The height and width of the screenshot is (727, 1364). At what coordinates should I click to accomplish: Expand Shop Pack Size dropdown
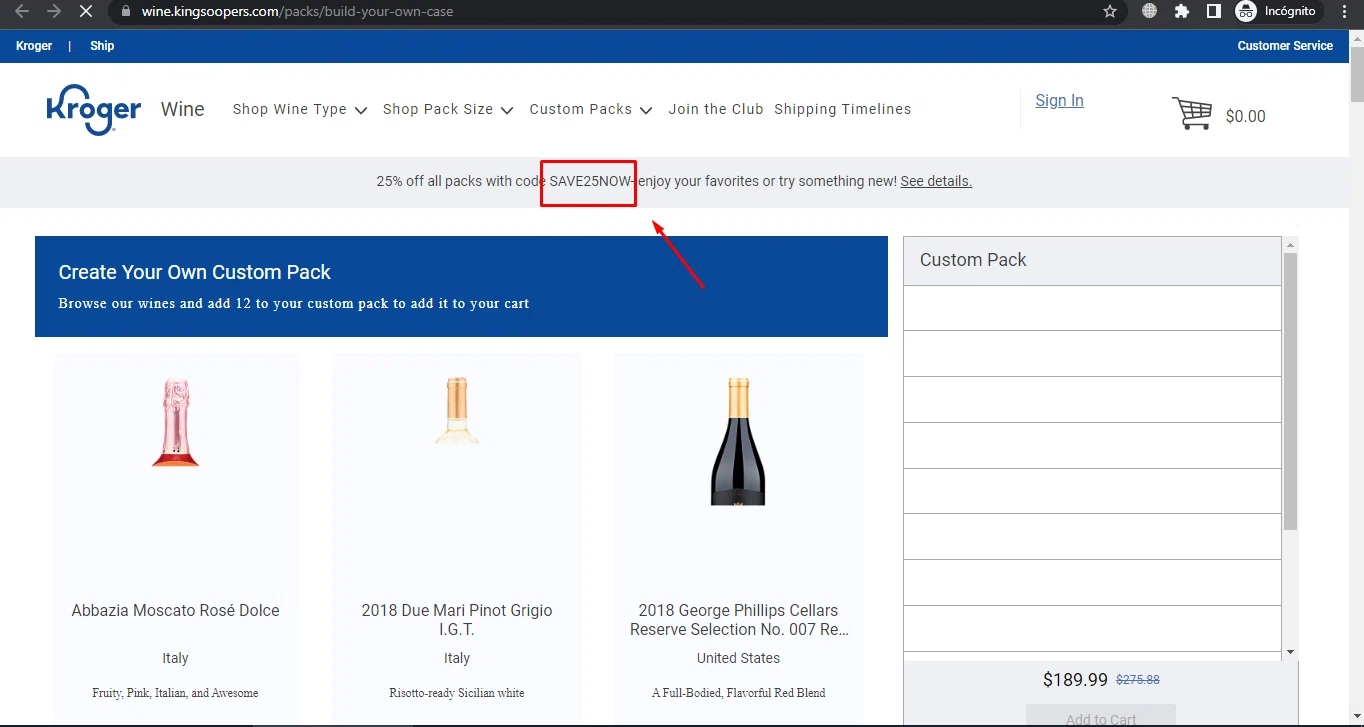pos(448,110)
